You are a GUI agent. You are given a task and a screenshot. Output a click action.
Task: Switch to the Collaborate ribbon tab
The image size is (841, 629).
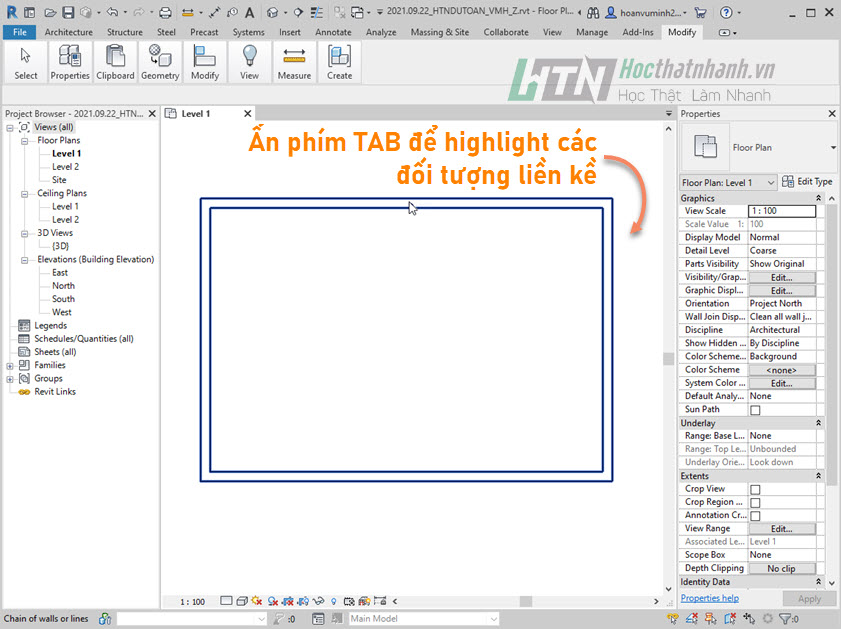click(x=506, y=32)
